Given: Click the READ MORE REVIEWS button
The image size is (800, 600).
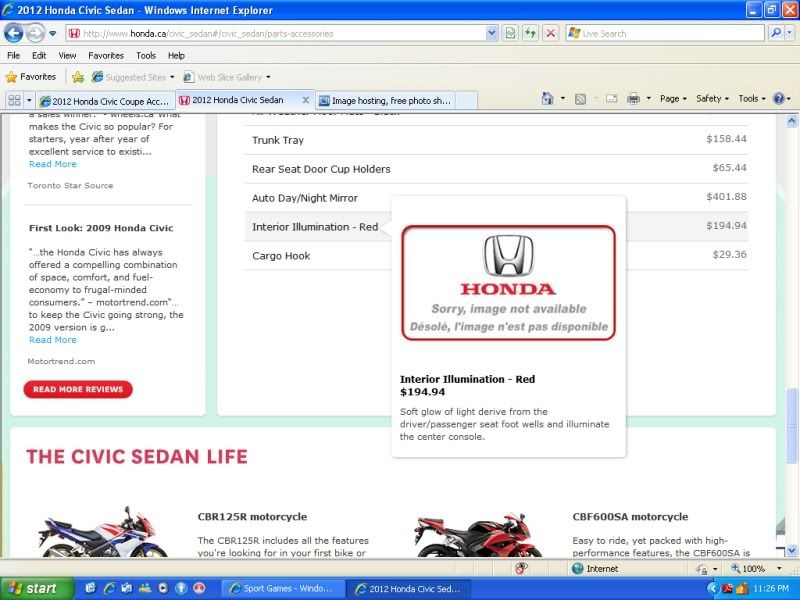Looking at the screenshot, I should (78, 389).
